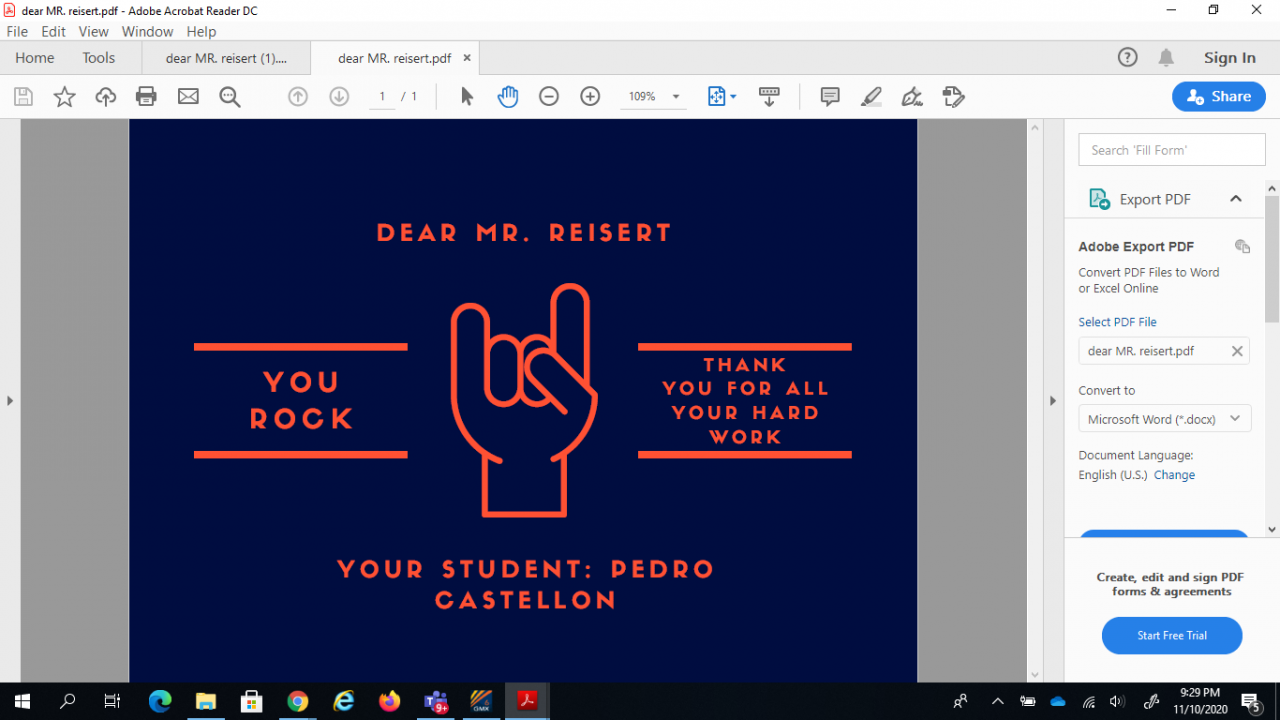Click the page number field
The width and height of the screenshot is (1280, 720).
pyautogui.click(x=382, y=97)
